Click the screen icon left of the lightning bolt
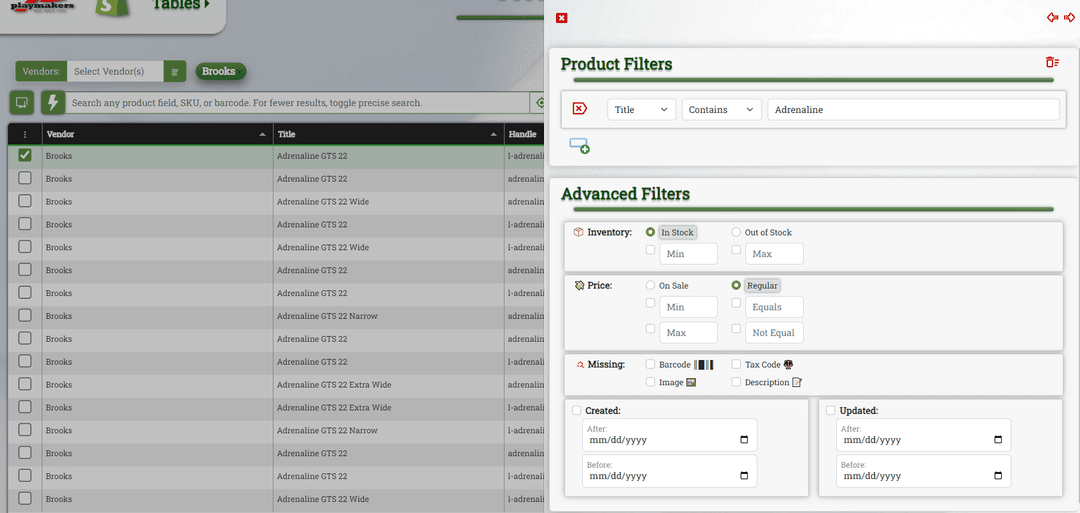The height and width of the screenshot is (513, 1080). (21, 103)
